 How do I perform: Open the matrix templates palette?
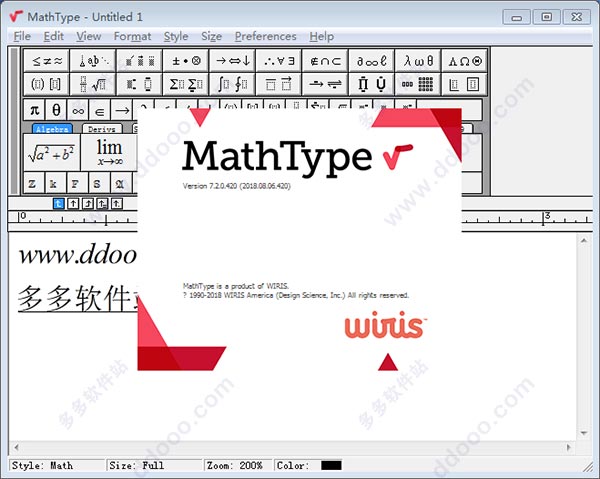(x=418, y=84)
